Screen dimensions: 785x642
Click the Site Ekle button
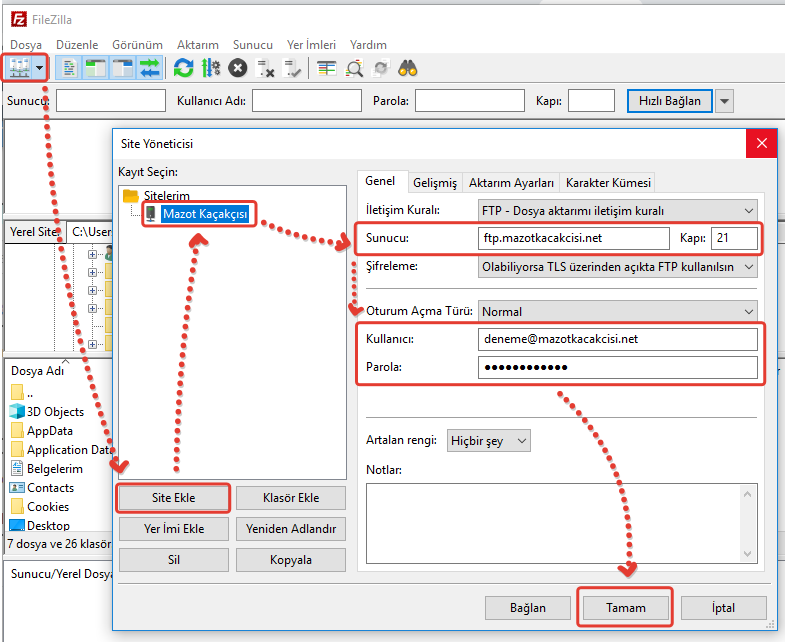[174, 498]
